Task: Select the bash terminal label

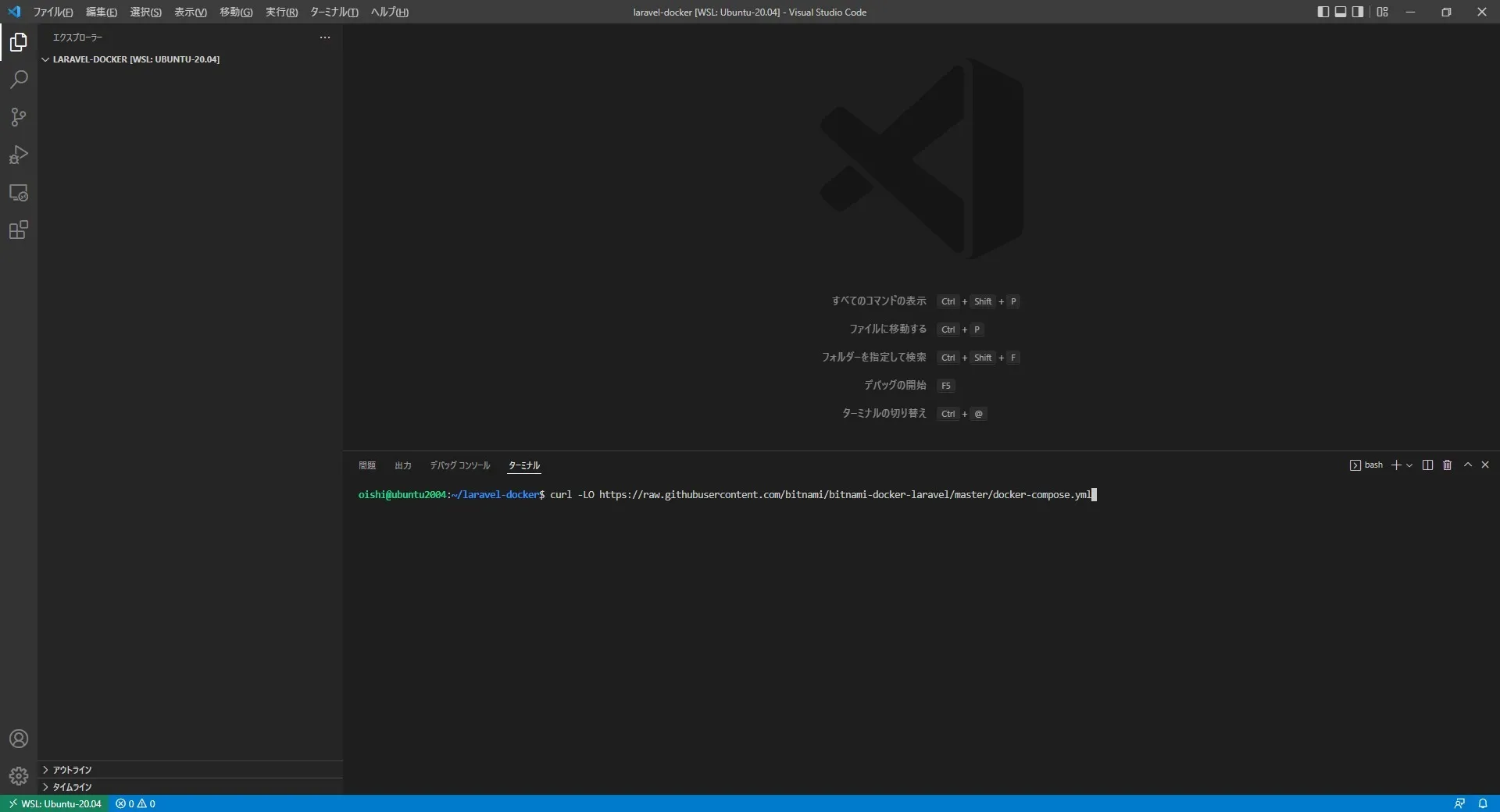Action: tap(1366, 465)
